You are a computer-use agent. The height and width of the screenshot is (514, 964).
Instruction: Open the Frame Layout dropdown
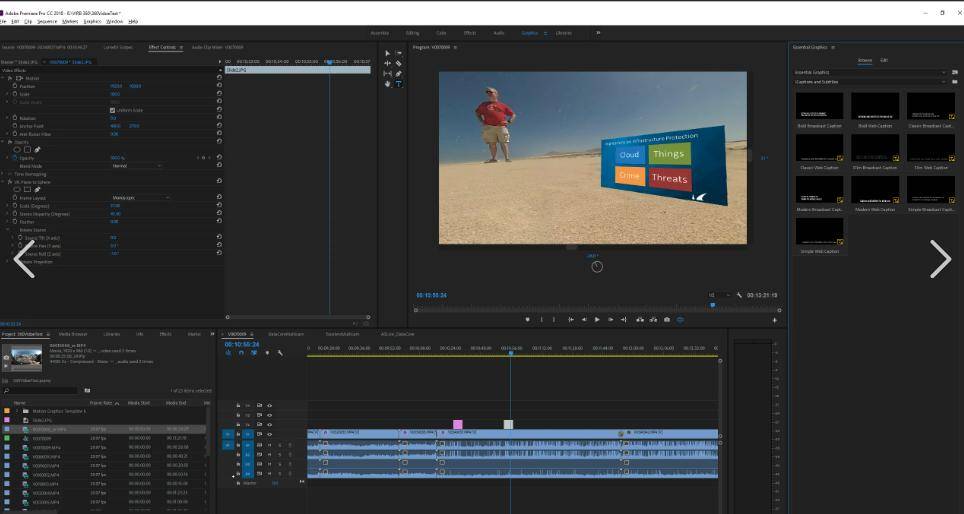tap(140, 198)
